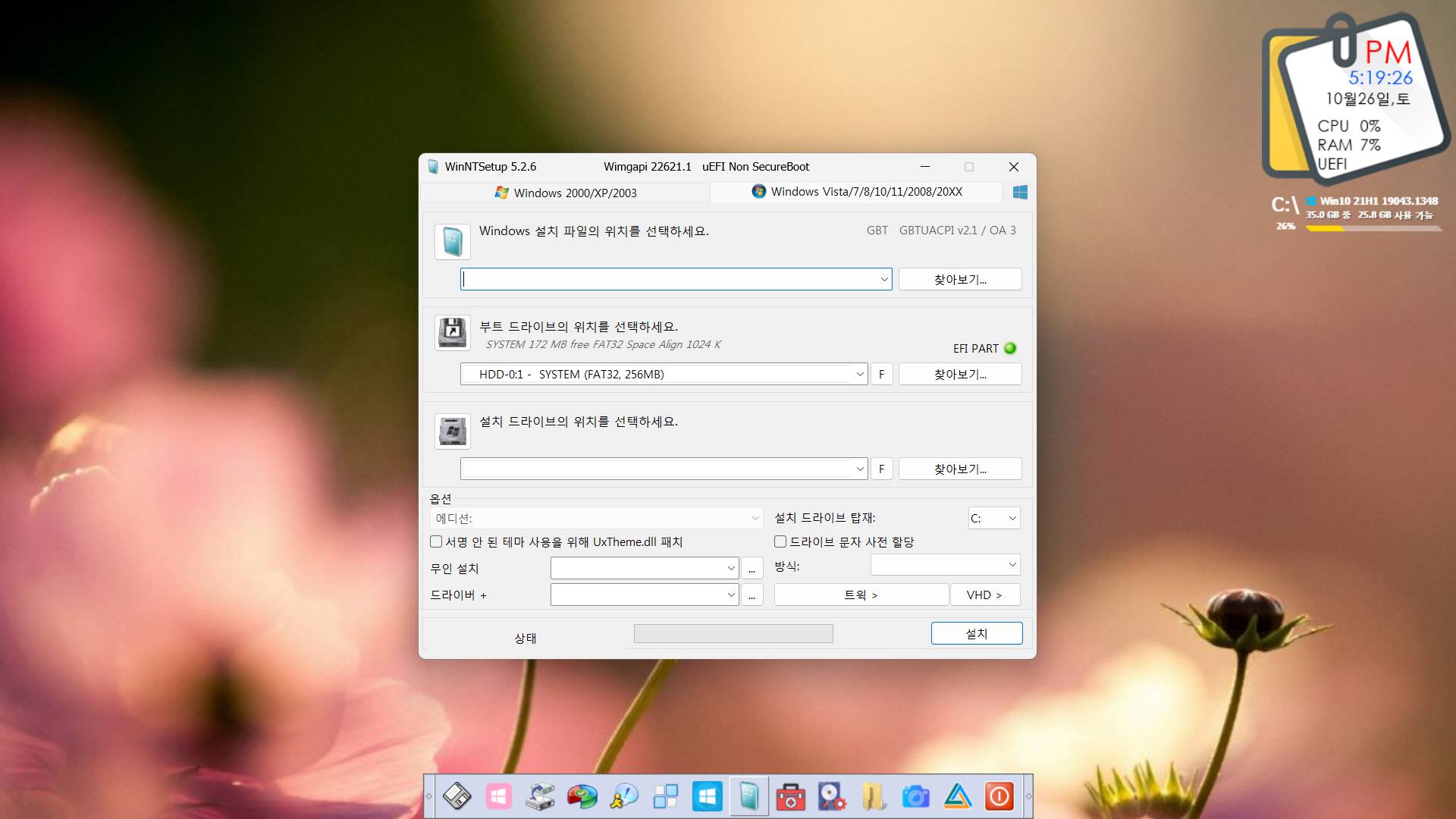This screenshot has width=1456, height=819.
Task: Open the 트윅 > tweaks button
Action: tap(861, 595)
